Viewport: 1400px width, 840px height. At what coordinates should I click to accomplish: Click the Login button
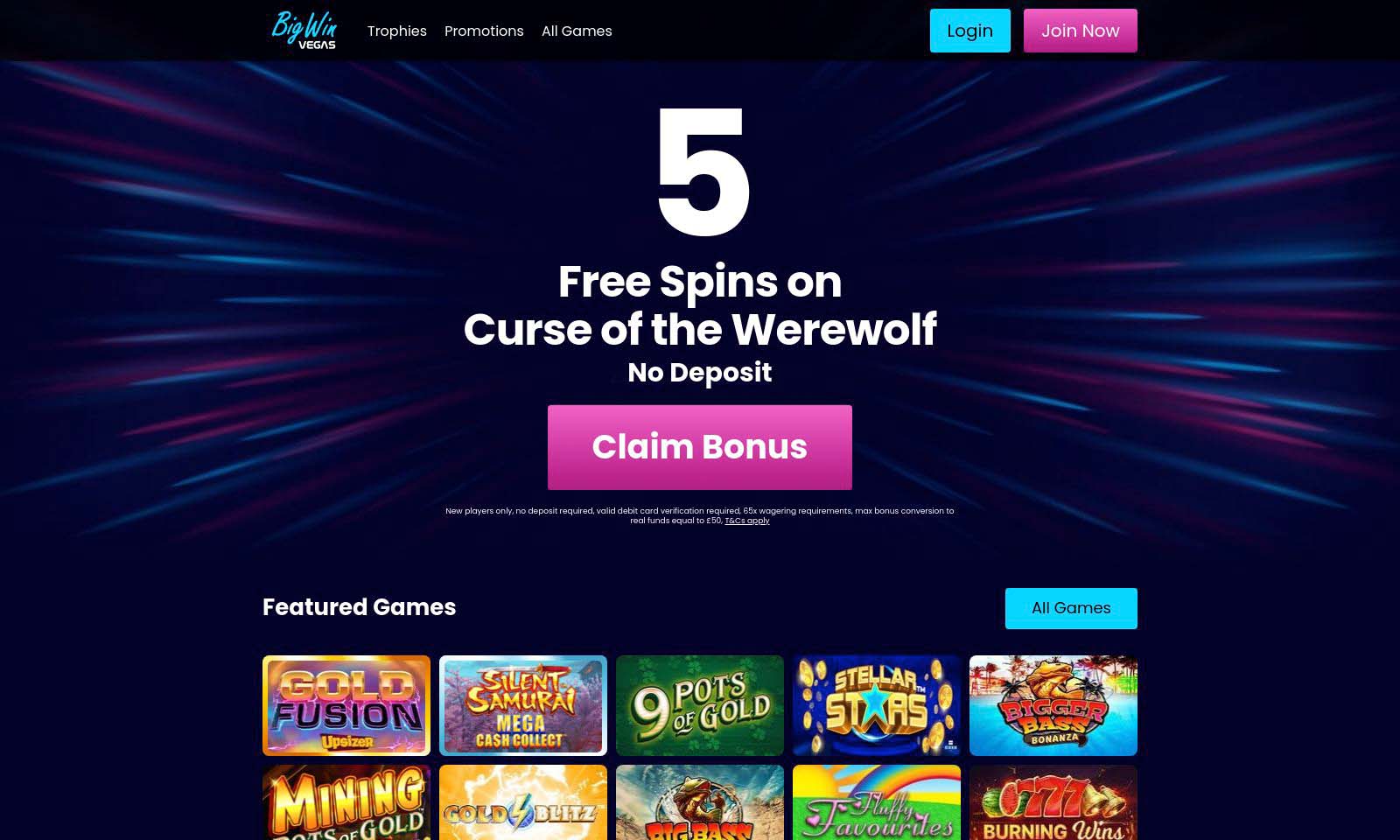click(969, 31)
